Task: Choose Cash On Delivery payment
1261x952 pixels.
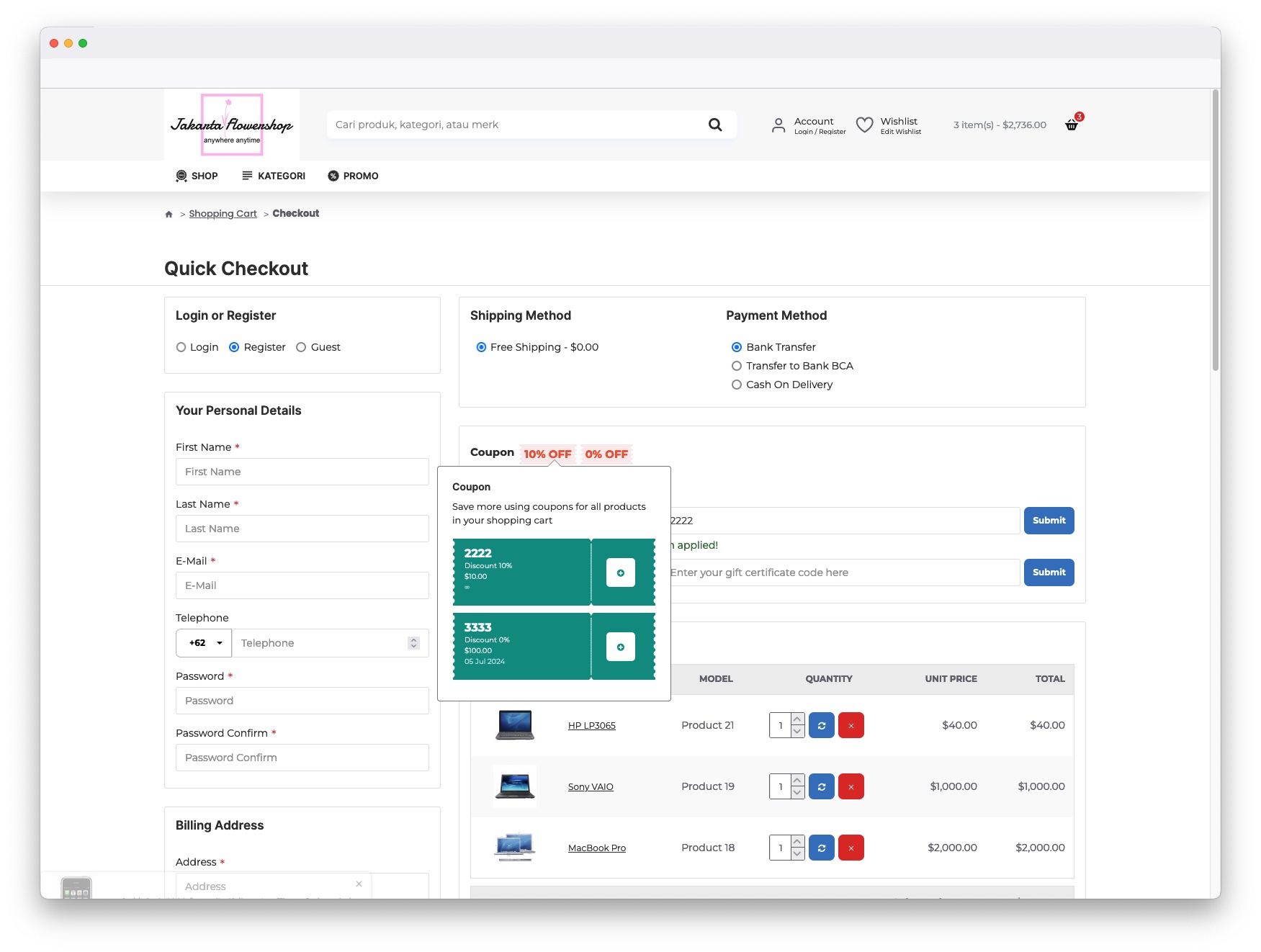Action: (x=736, y=385)
